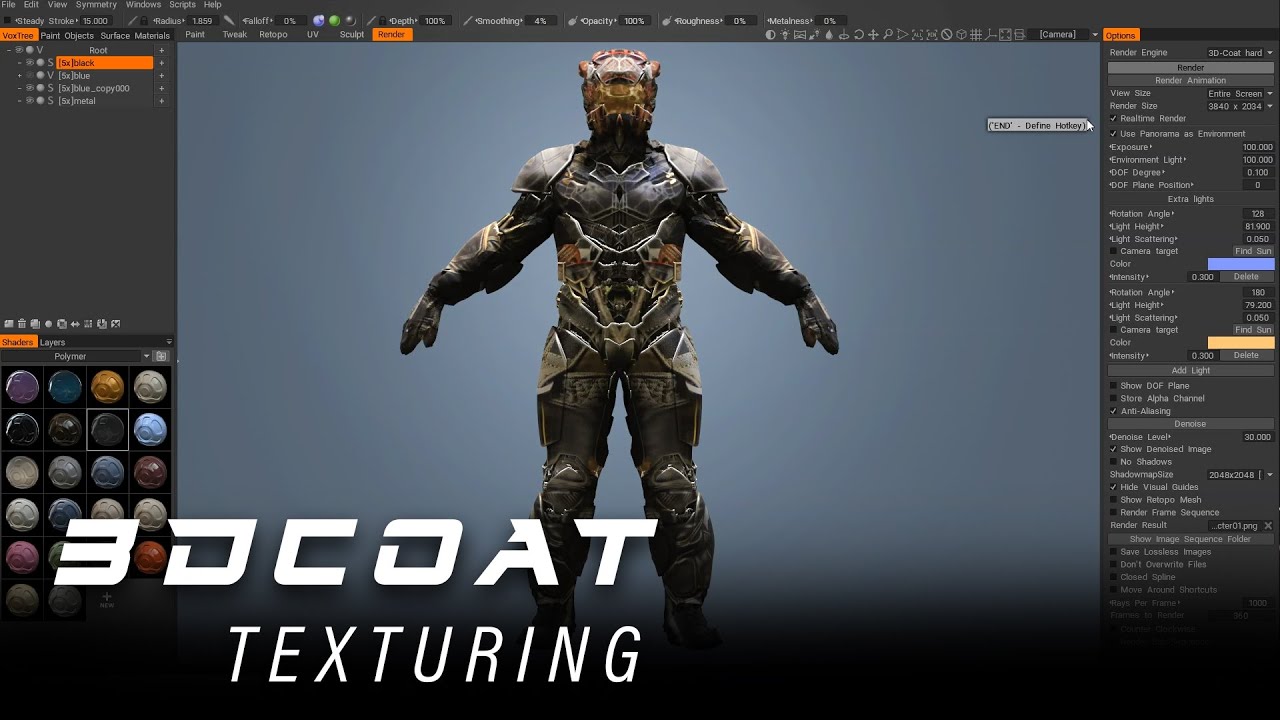The image size is (1280, 720).
Task: Toggle Realtime Render checkbox
Action: [1113, 118]
